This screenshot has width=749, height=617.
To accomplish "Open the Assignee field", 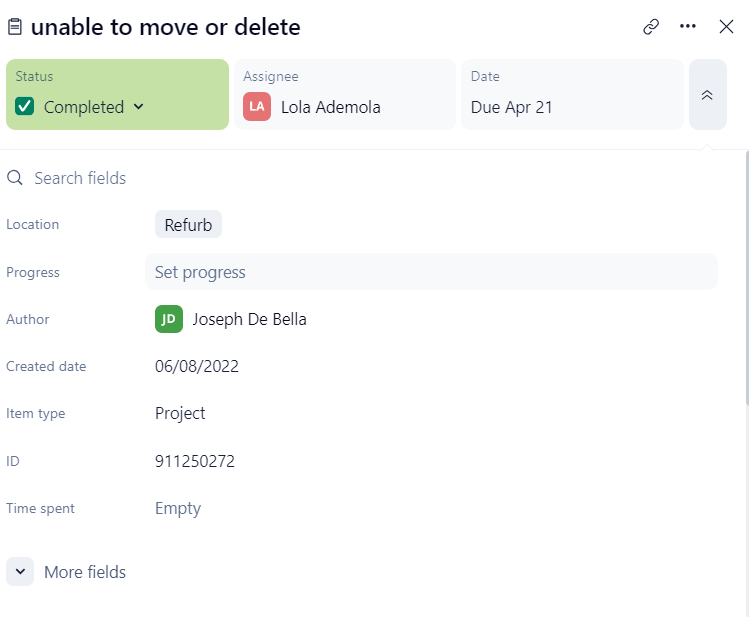I will pos(344,95).
